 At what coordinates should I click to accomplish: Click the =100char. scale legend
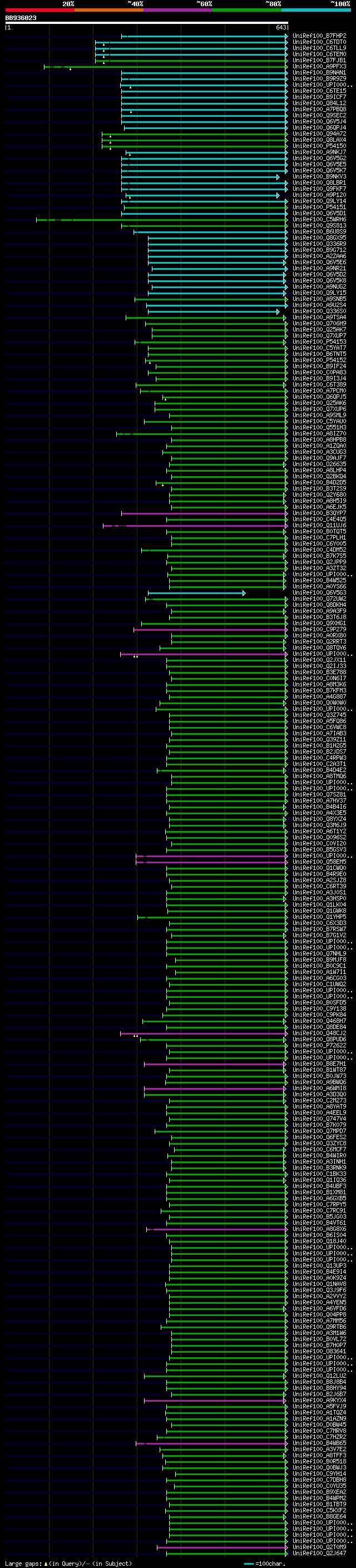(x=264, y=1563)
